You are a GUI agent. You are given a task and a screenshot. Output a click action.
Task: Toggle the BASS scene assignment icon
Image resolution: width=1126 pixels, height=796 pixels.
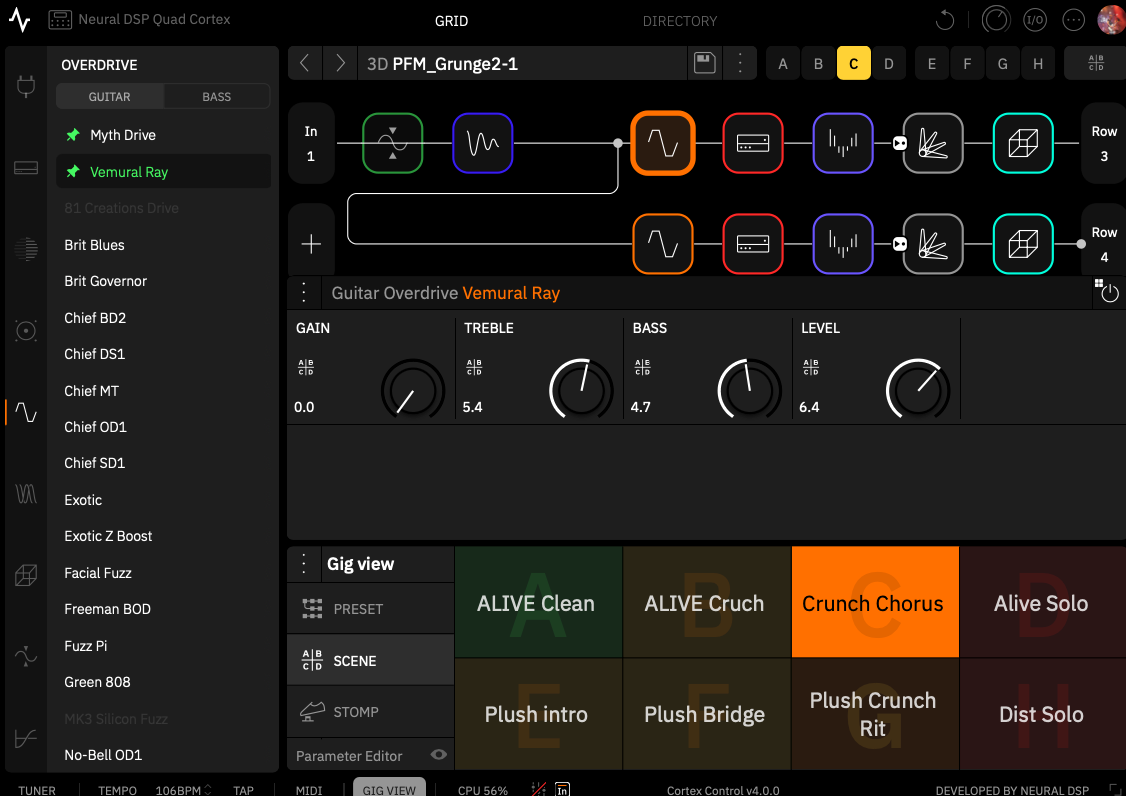pyautogui.click(x=643, y=367)
